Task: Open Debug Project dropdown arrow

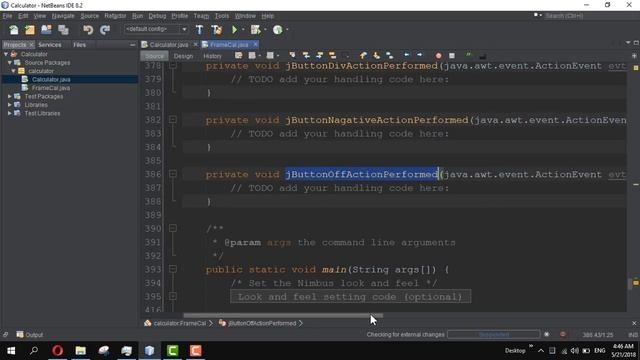Action: coord(265,29)
